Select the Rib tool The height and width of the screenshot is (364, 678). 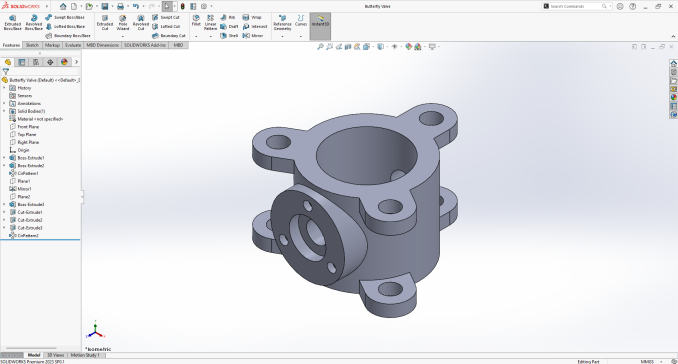coord(227,17)
